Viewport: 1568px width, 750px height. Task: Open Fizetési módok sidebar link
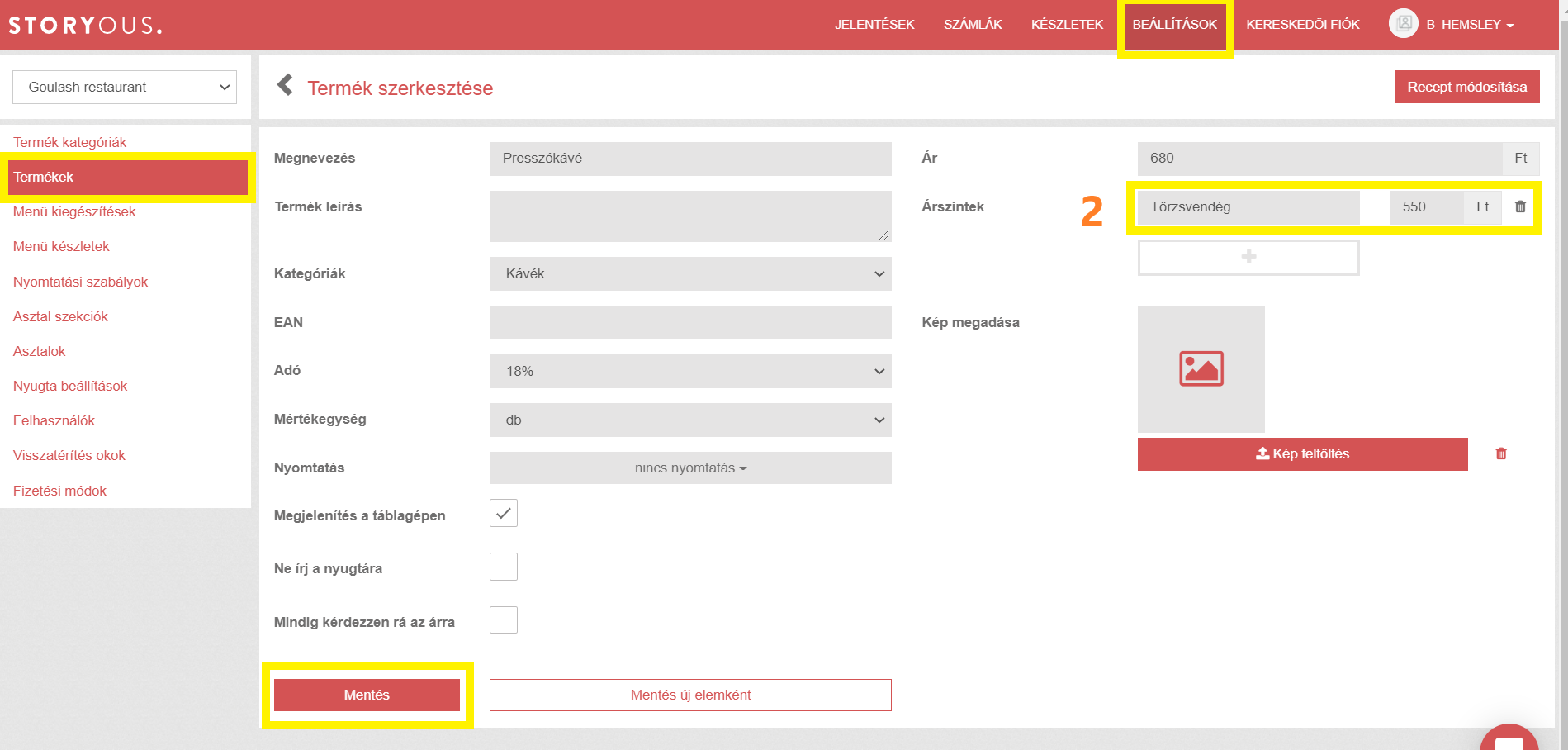click(x=59, y=491)
